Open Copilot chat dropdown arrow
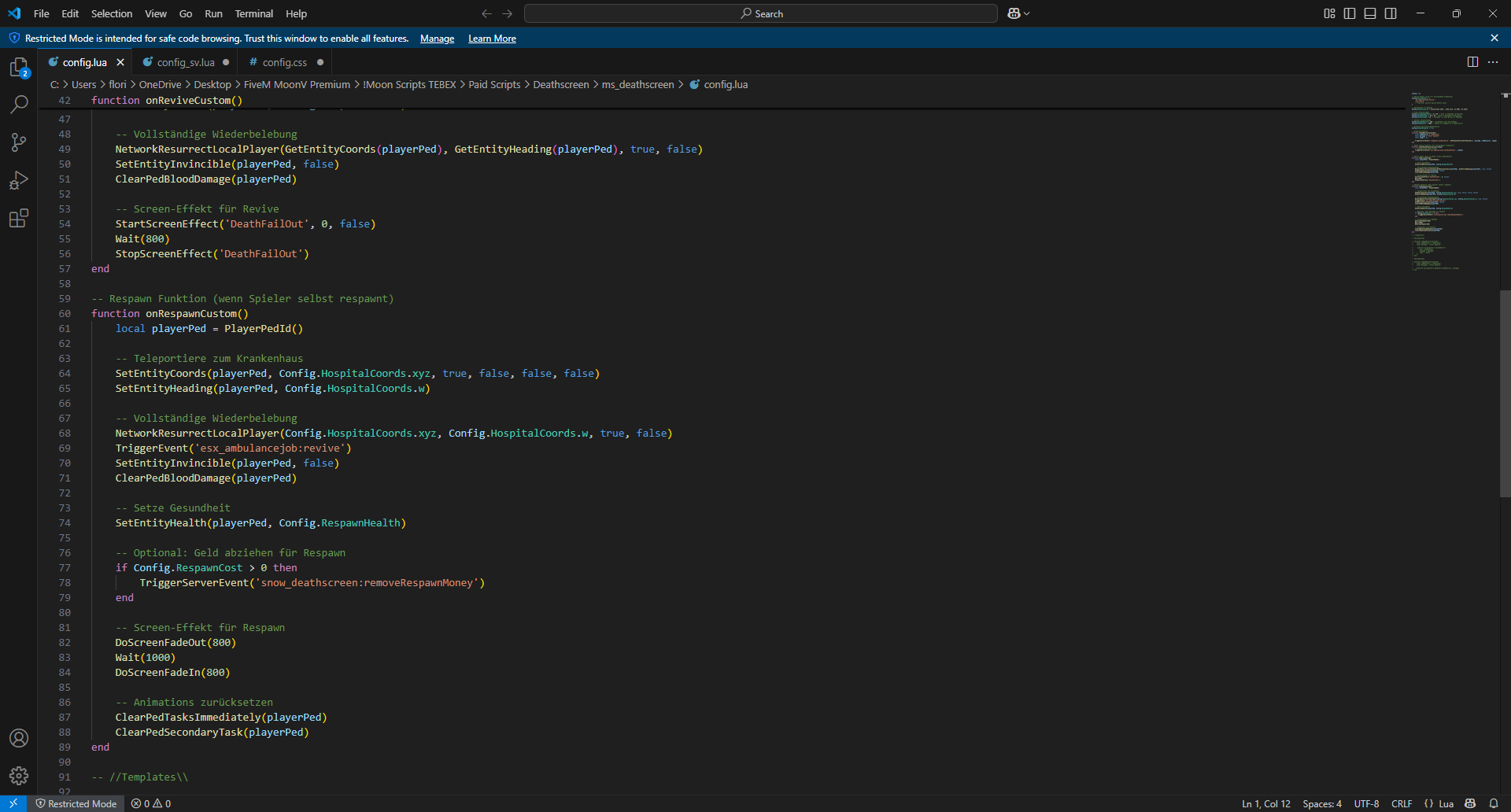1511x812 pixels. point(1027,13)
